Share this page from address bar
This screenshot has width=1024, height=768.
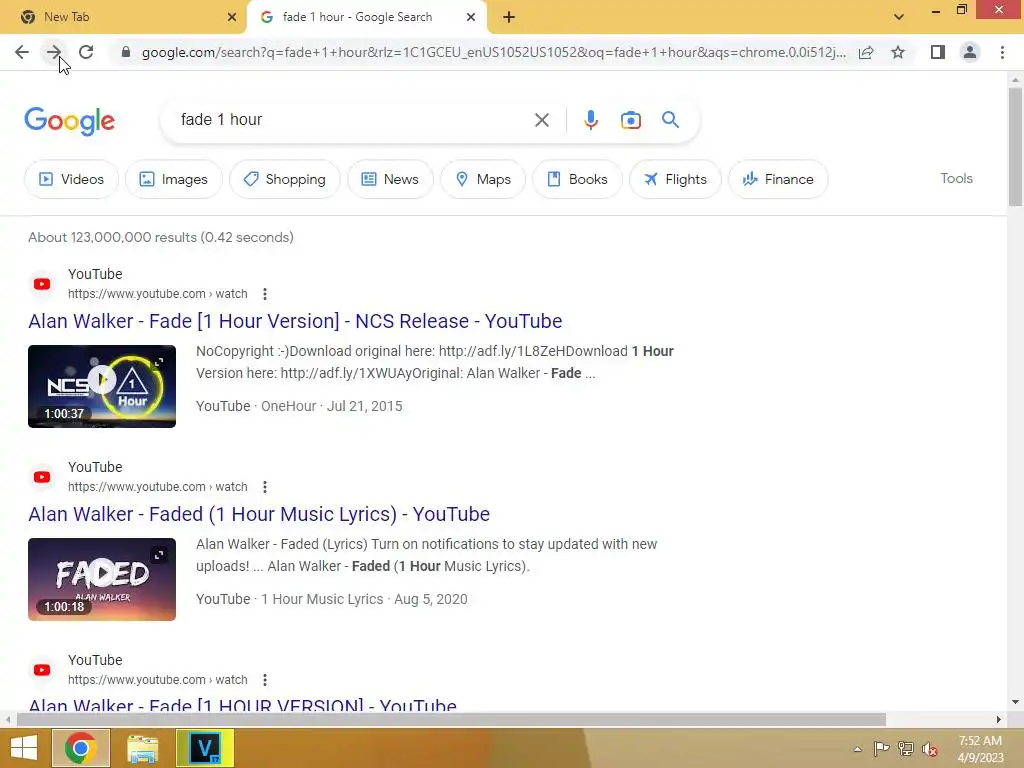click(x=866, y=52)
